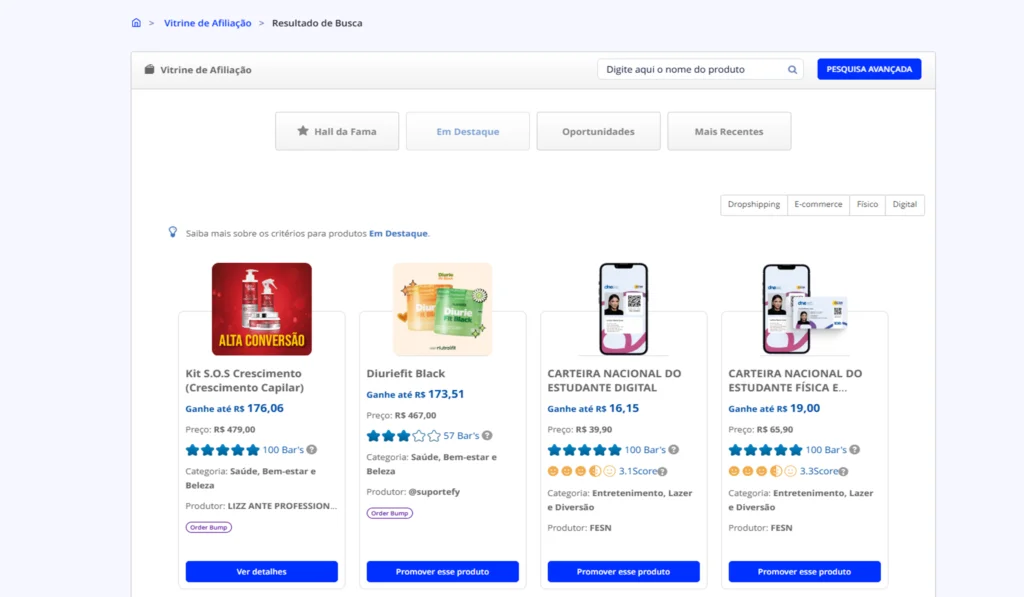Image resolution: width=1024 pixels, height=597 pixels.
Task: Toggle the E-commerce product filter
Action: (818, 204)
